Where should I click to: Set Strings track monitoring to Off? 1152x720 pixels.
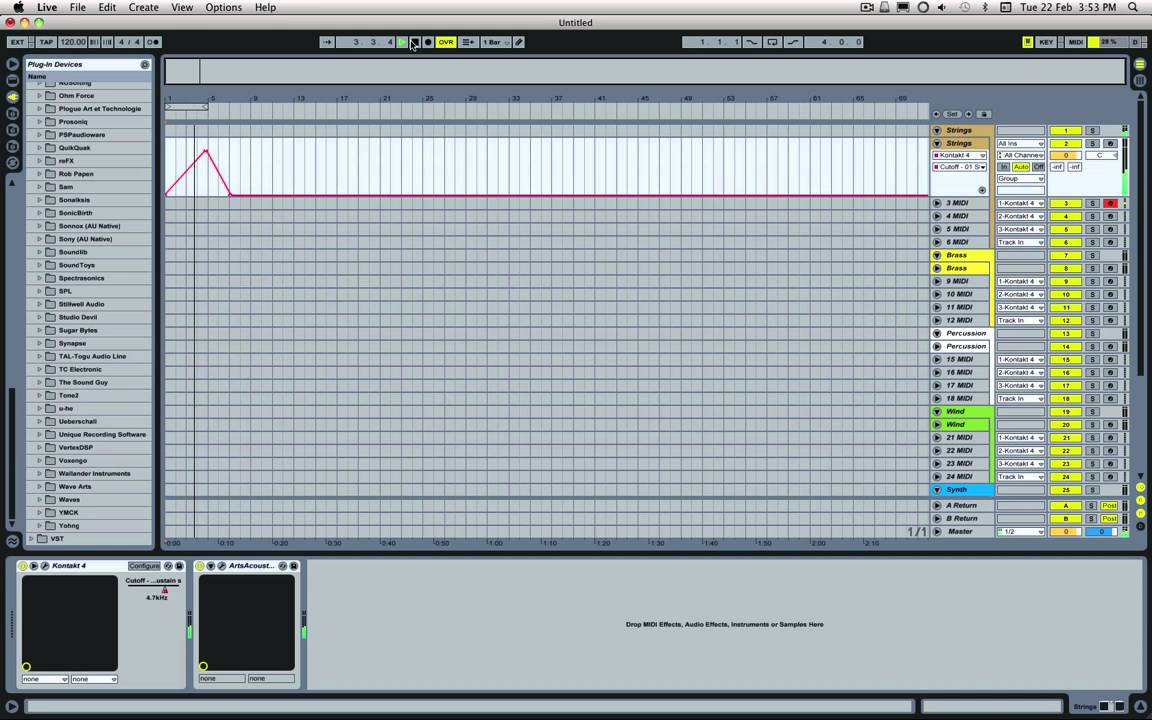1038,167
